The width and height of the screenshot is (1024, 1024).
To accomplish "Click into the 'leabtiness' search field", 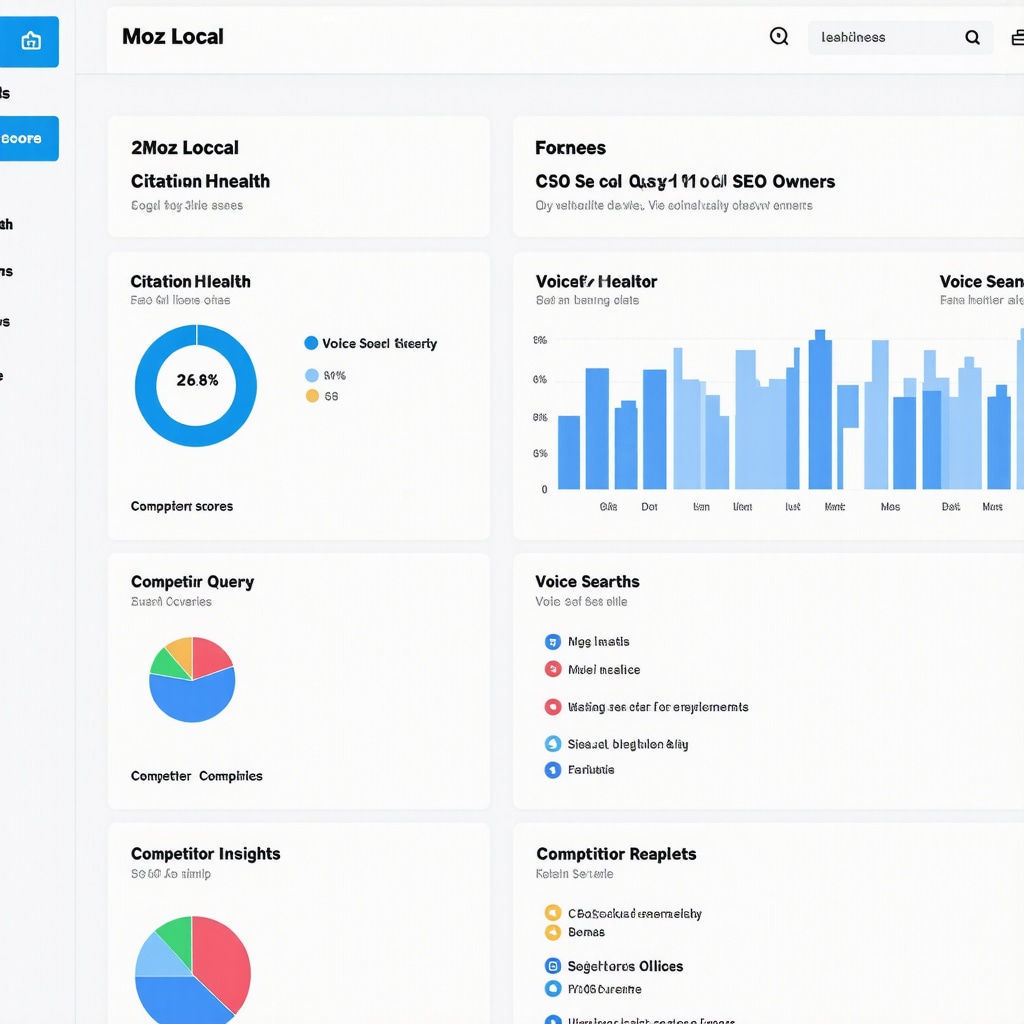I will point(900,37).
